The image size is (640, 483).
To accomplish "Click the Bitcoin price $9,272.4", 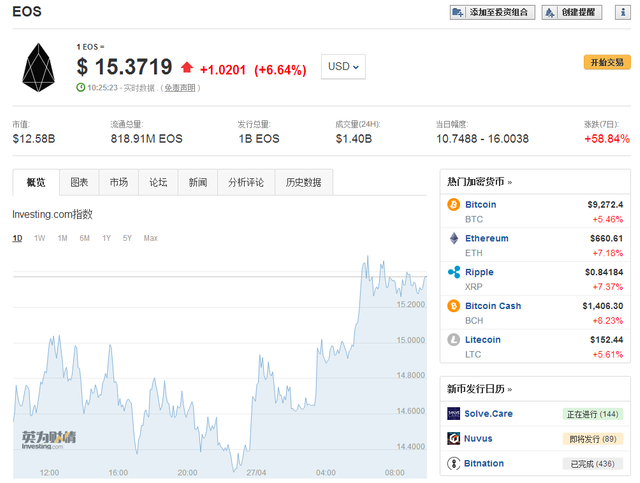I will 605,205.
